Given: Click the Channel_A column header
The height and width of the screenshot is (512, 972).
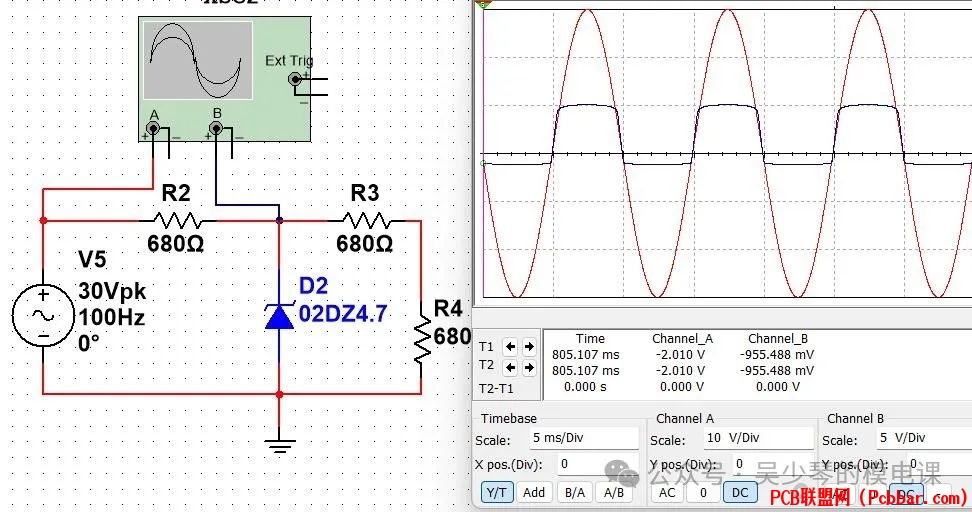Looking at the screenshot, I should [683, 339].
